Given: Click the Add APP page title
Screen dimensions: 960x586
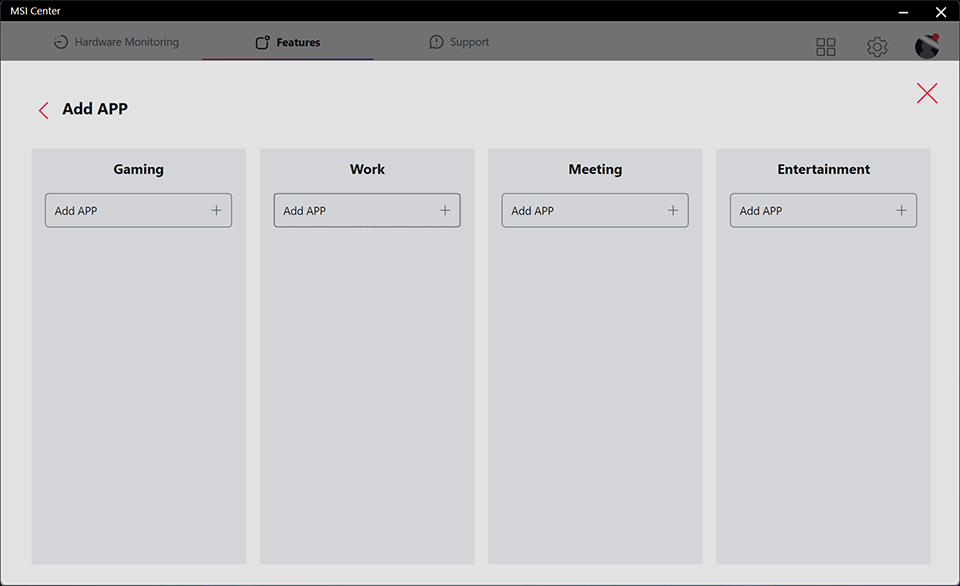Looking at the screenshot, I should pyautogui.click(x=95, y=109).
